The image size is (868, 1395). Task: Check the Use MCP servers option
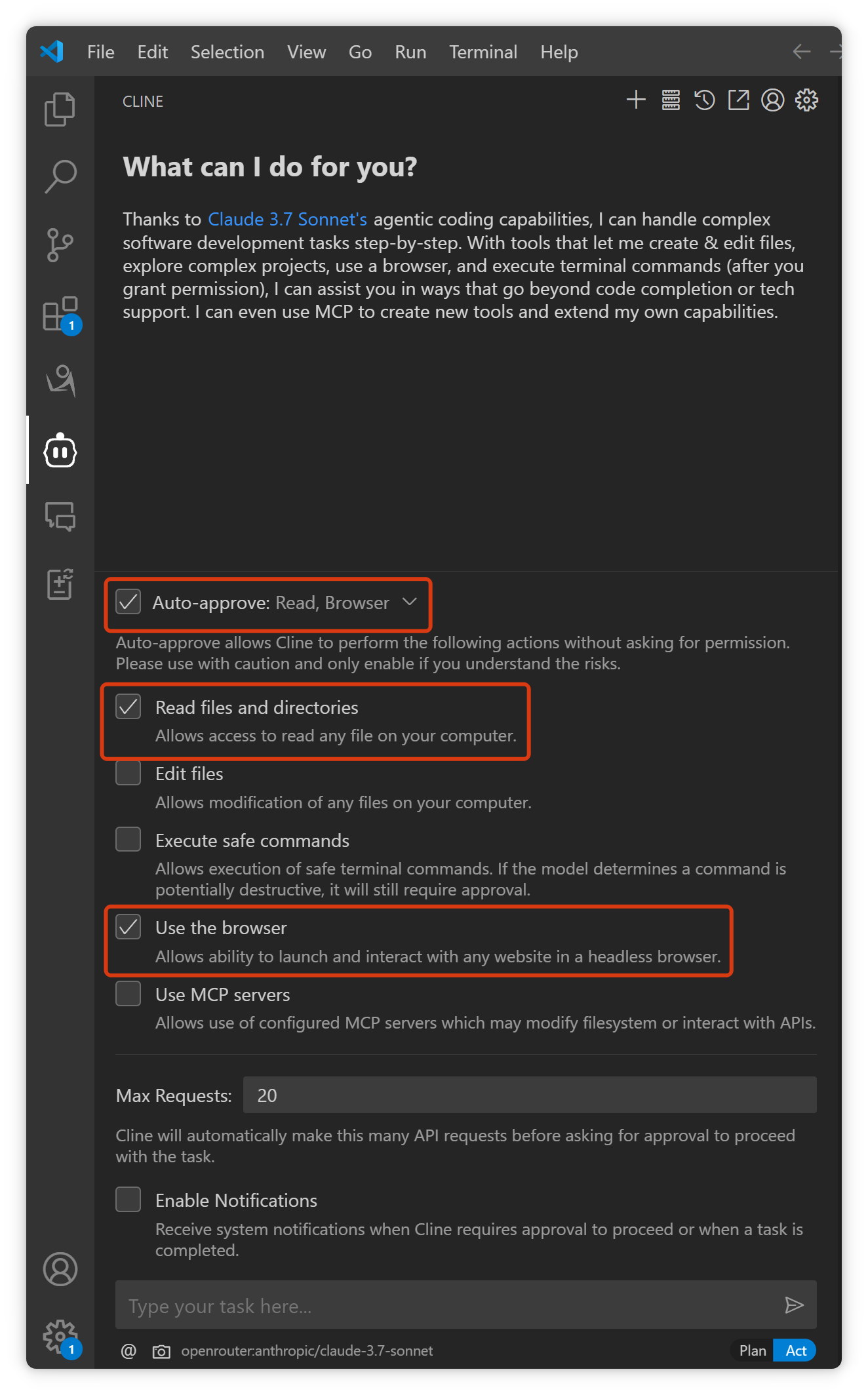128,993
